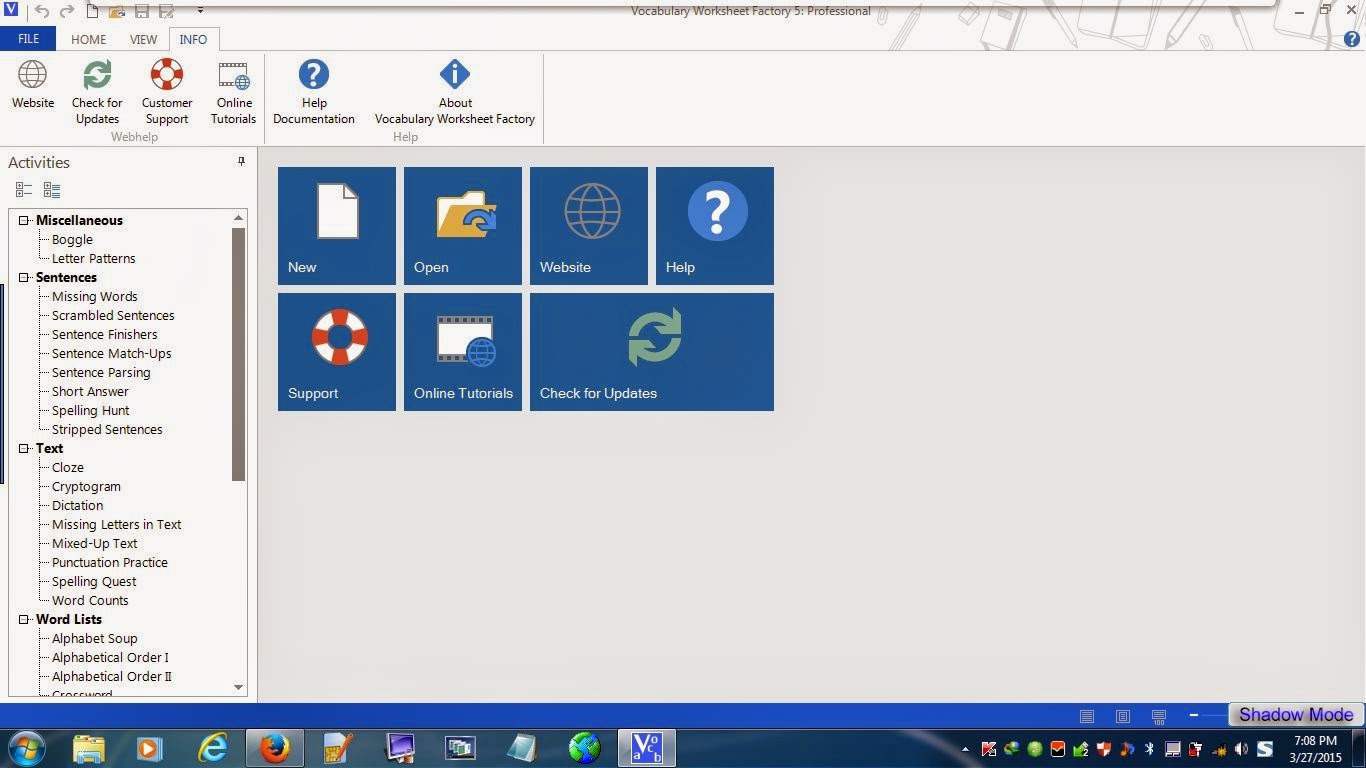Screen dimensions: 1366x768
Task: Click the zoom out minus button in status bar
Action: point(1194,715)
